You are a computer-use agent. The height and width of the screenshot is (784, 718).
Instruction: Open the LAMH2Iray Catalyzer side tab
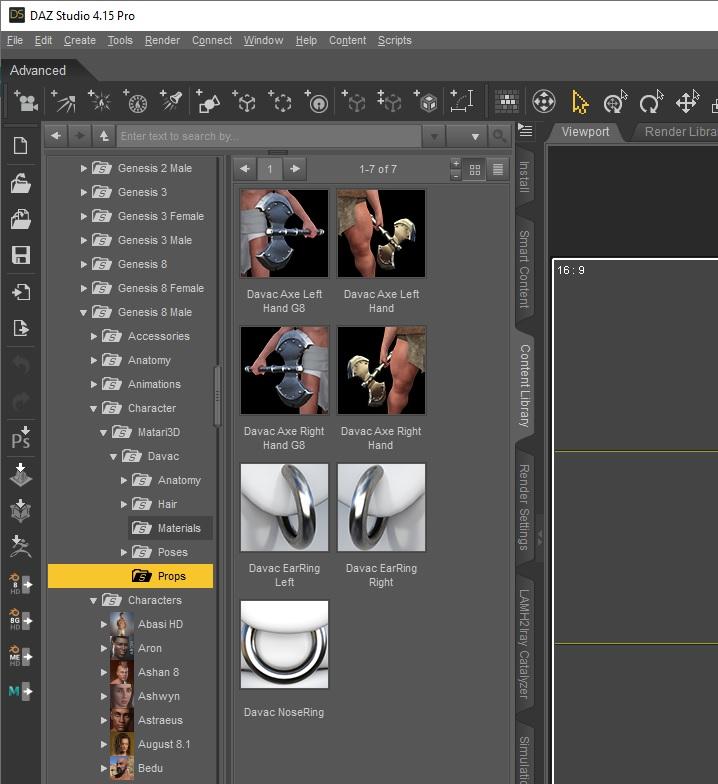[524, 644]
